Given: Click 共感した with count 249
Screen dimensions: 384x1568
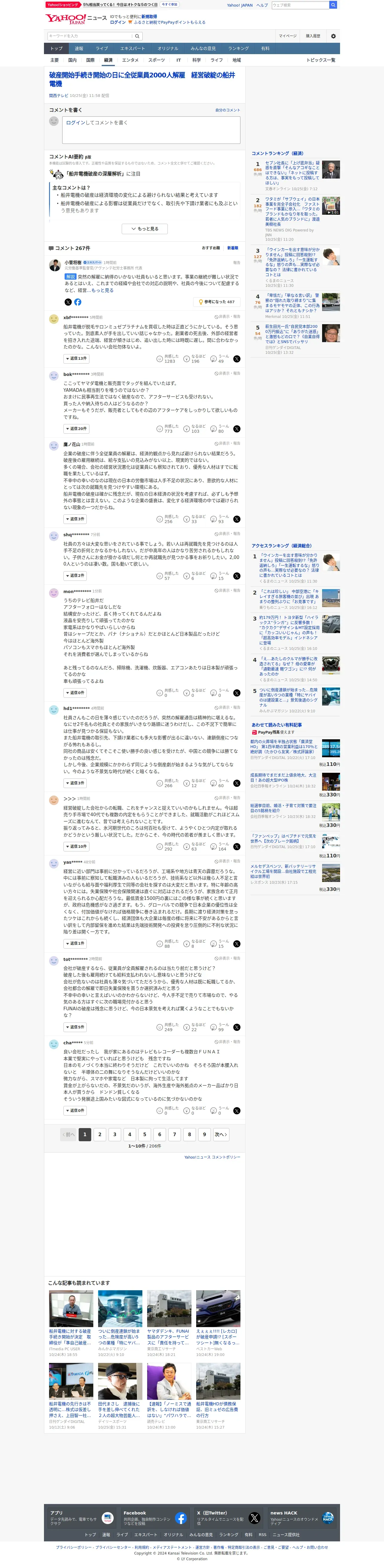Looking at the screenshot, I should click(168, 1027).
